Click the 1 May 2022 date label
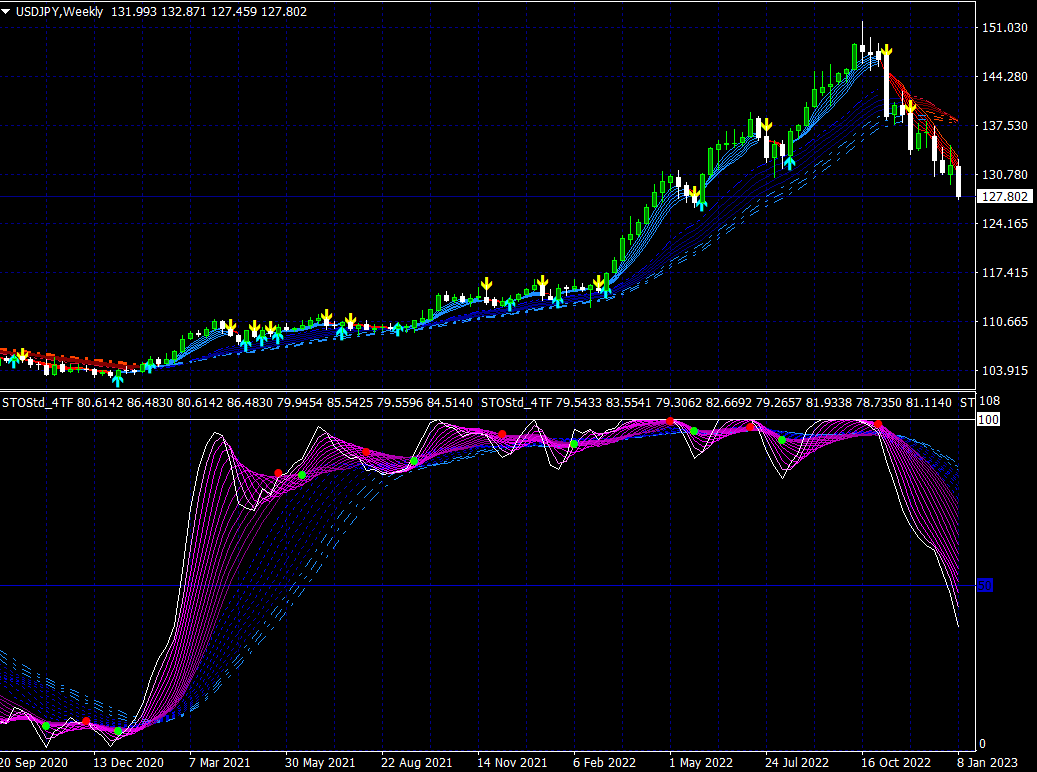1037x772 pixels. [x=700, y=762]
